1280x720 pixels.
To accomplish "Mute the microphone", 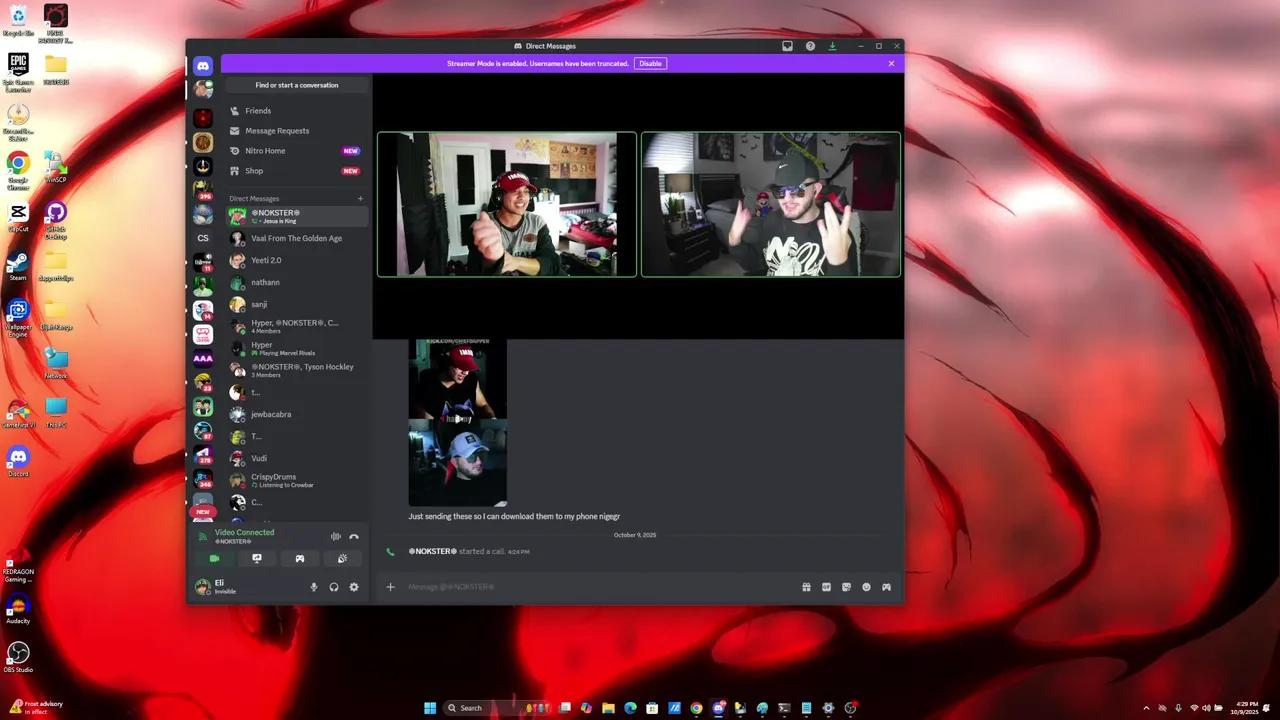I will (x=314, y=587).
